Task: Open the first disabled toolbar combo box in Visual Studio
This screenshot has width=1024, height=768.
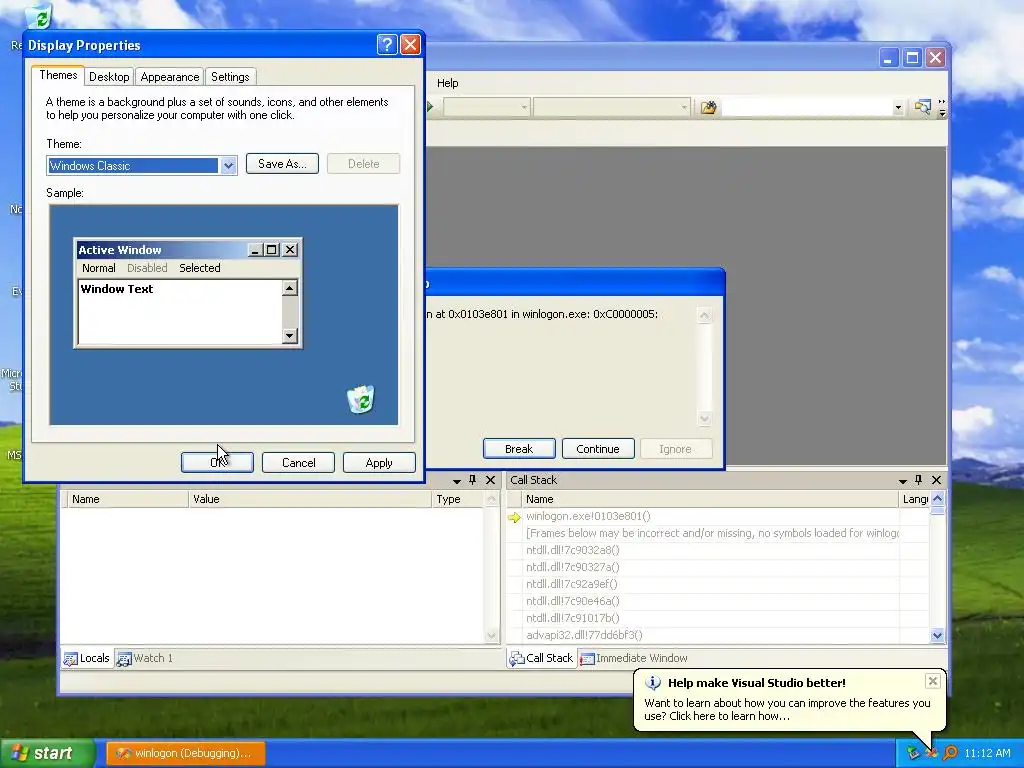Action: coord(487,107)
